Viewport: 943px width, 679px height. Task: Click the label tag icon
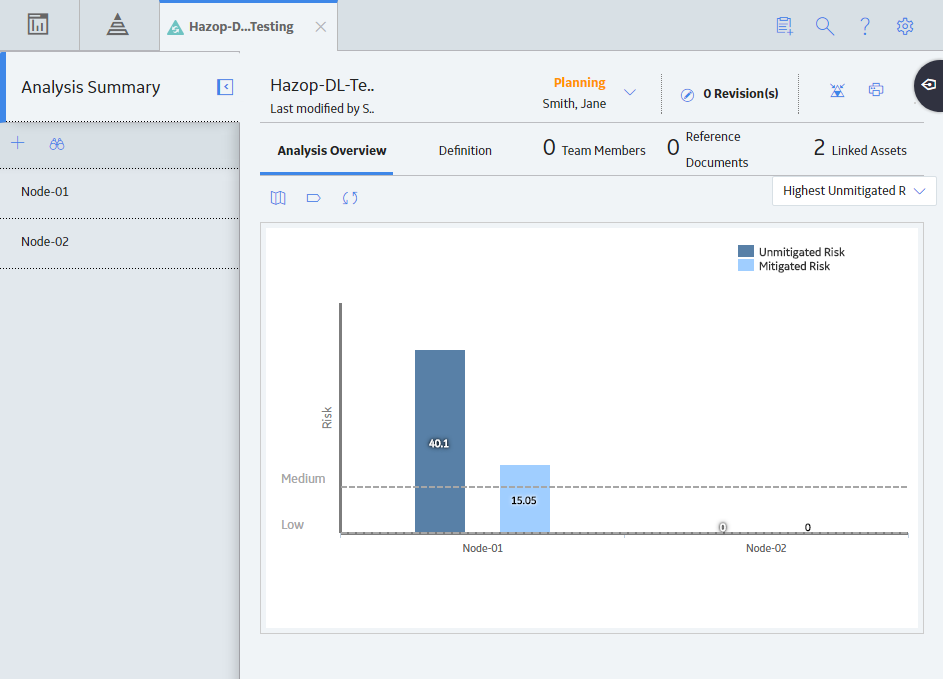(x=313, y=198)
